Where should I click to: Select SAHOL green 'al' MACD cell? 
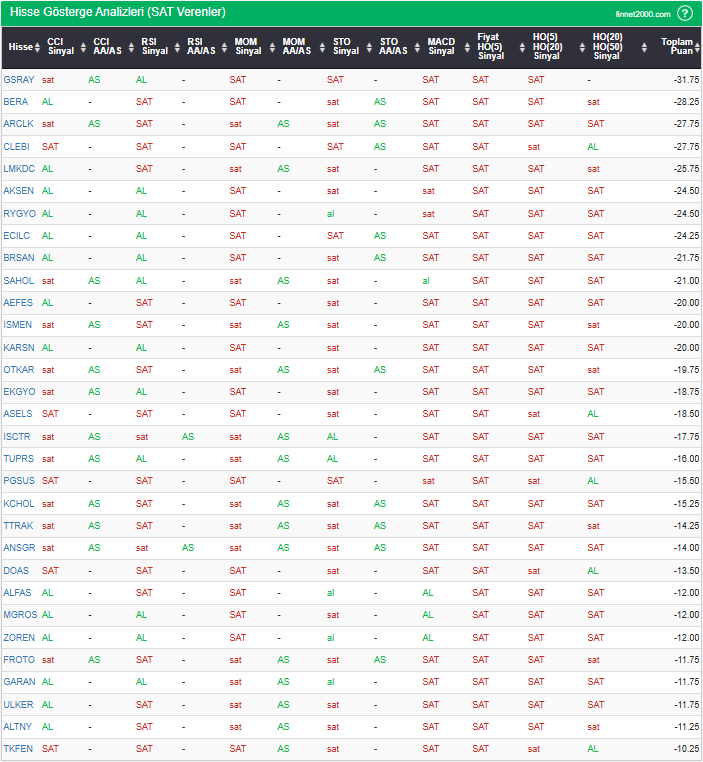pos(426,280)
